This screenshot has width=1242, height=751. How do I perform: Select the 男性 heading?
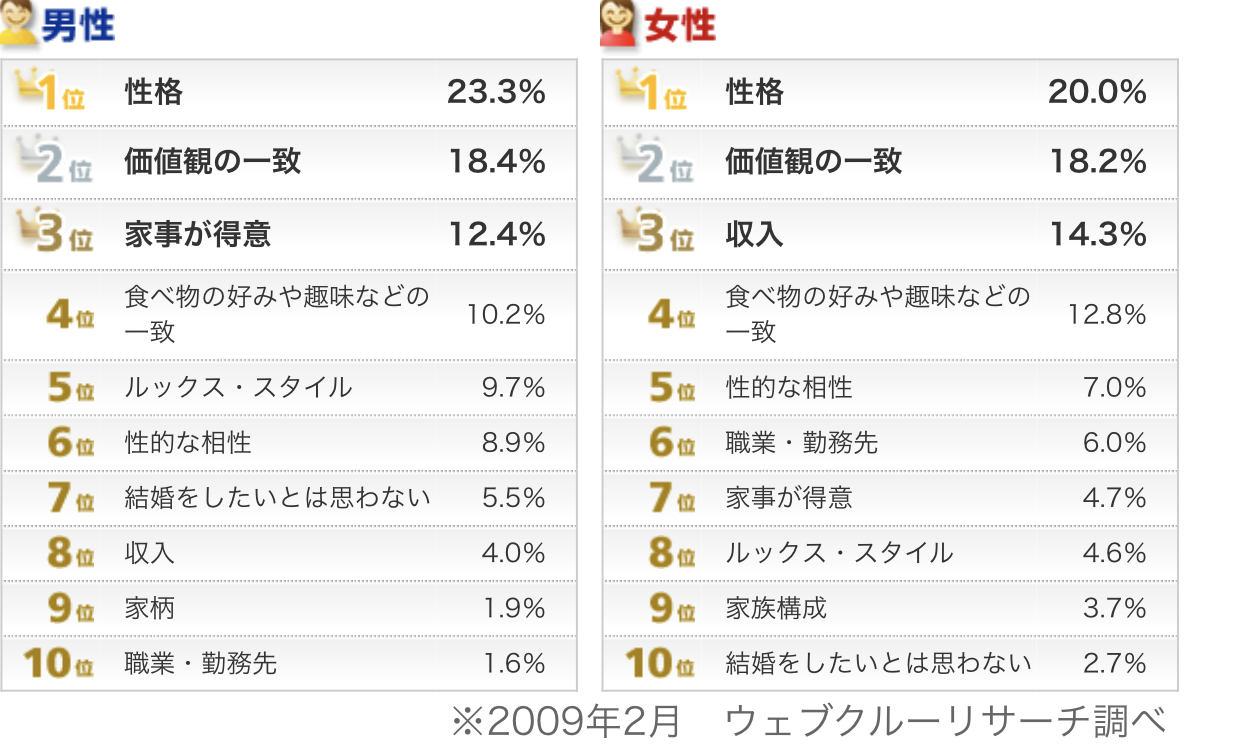[x=78, y=24]
